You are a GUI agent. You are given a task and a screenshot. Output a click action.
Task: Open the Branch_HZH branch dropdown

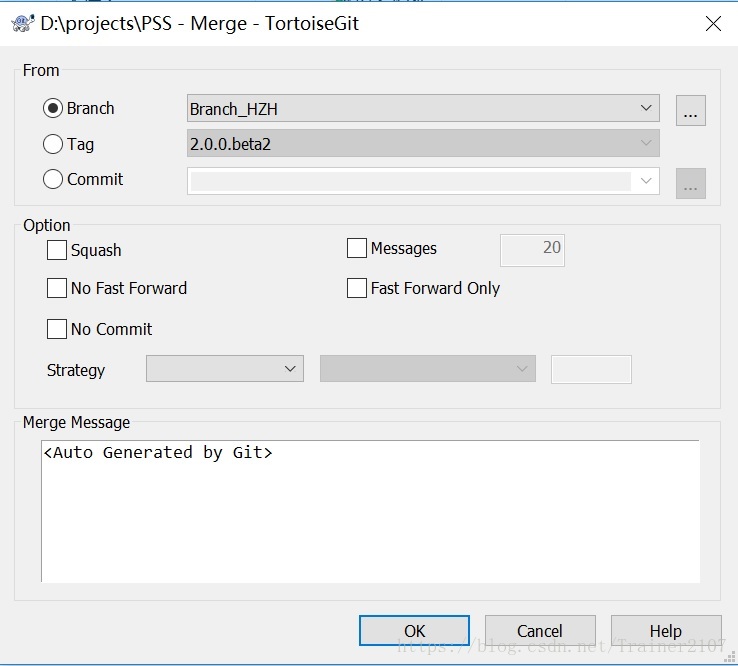(423, 108)
